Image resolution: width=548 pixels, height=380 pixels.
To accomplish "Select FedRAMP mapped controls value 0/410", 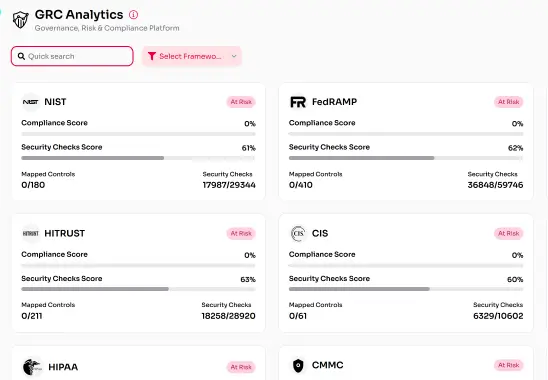I will pyautogui.click(x=301, y=185).
